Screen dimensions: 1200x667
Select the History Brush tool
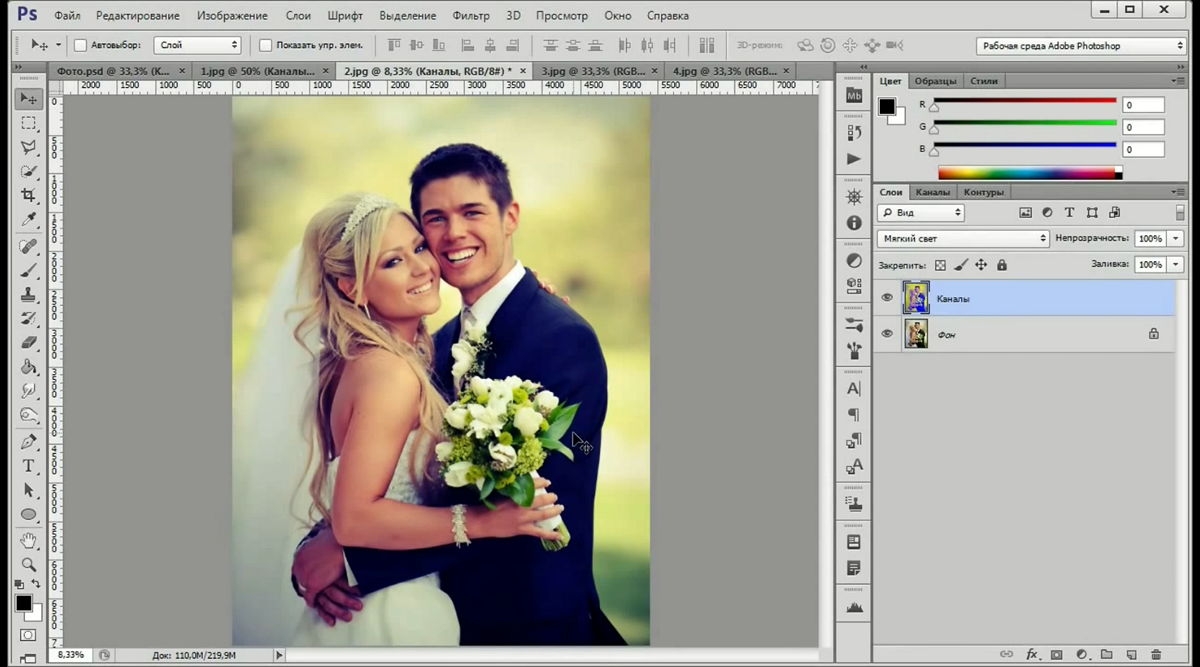(x=29, y=318)
